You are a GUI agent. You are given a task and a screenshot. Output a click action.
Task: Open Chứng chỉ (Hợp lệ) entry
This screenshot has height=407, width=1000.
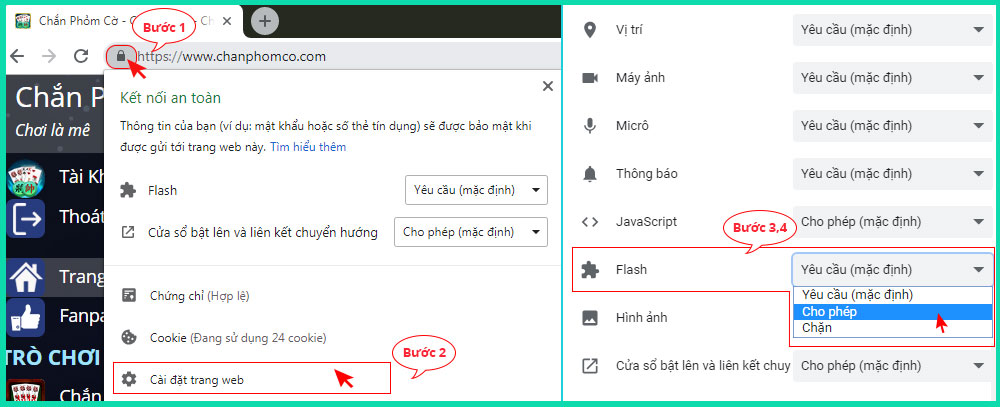click(x=200, y=296)
